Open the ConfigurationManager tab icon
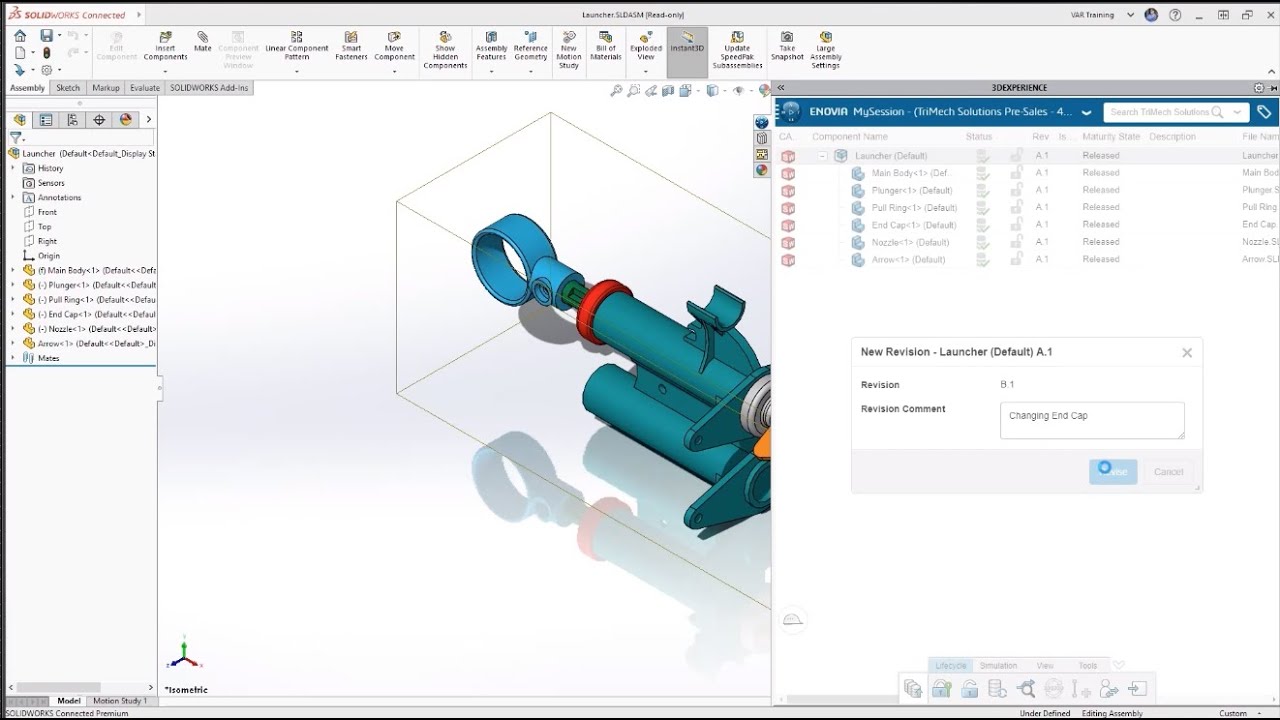The image size is (1280, 720). coord(72,119)
